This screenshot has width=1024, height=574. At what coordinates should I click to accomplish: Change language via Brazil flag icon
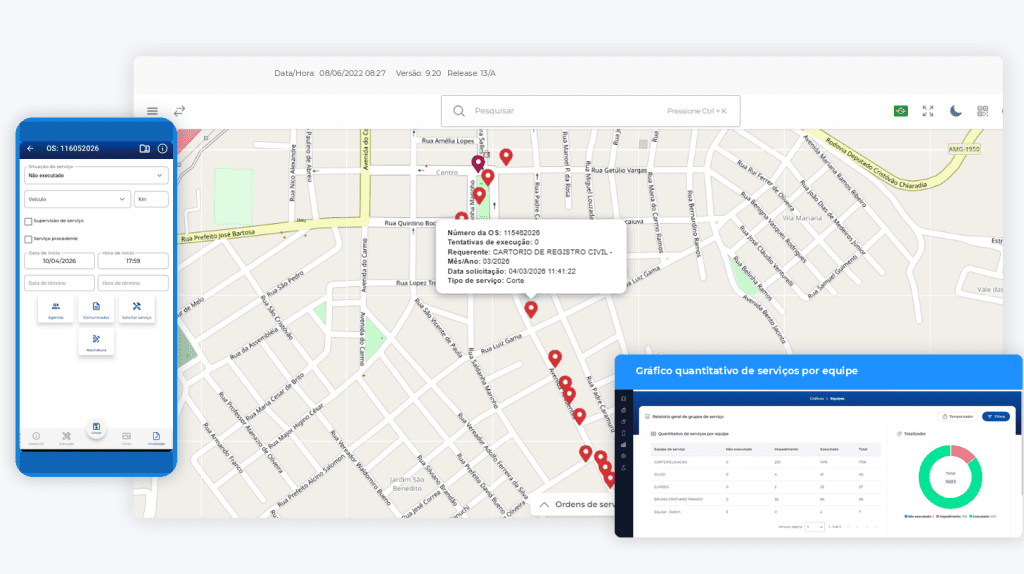(900, 111)
